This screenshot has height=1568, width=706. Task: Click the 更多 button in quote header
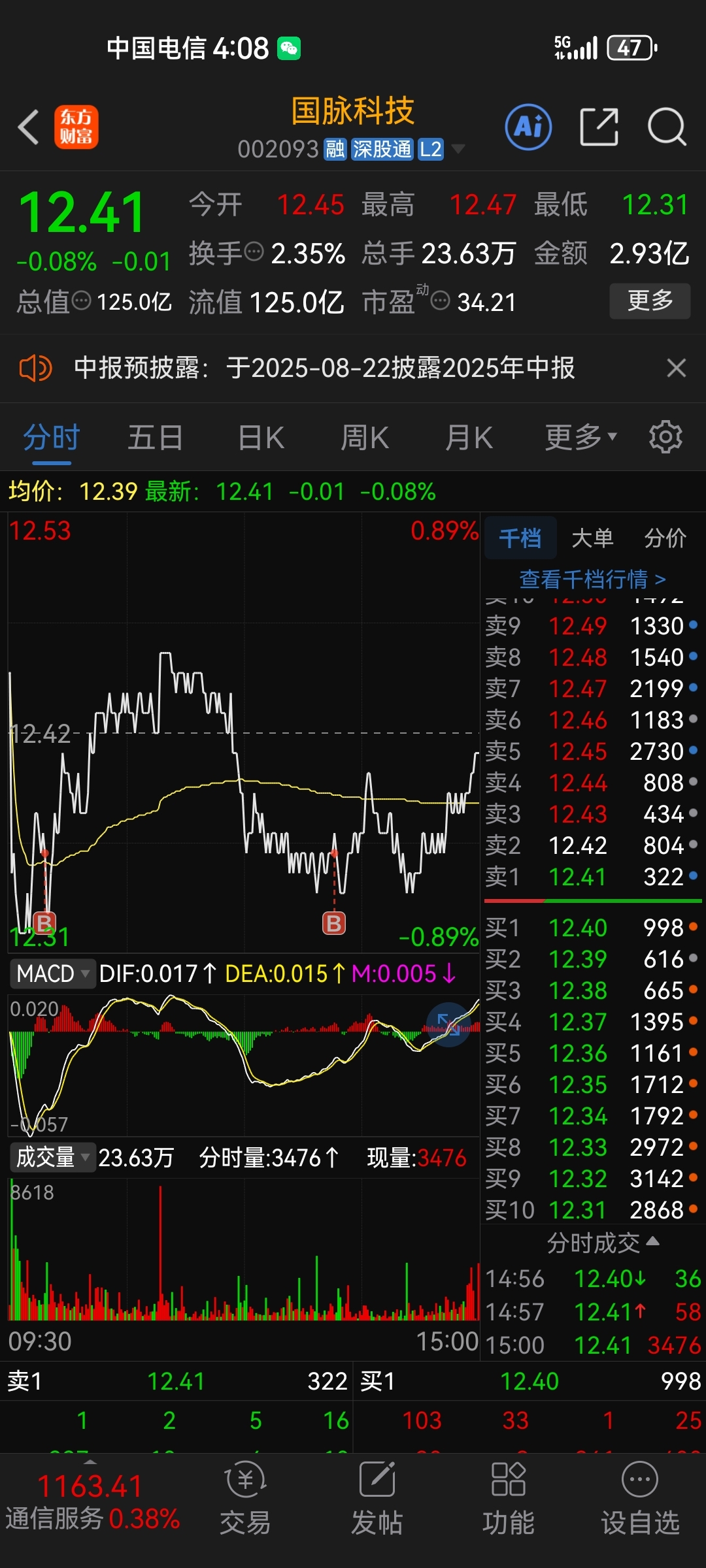[650, 301]
